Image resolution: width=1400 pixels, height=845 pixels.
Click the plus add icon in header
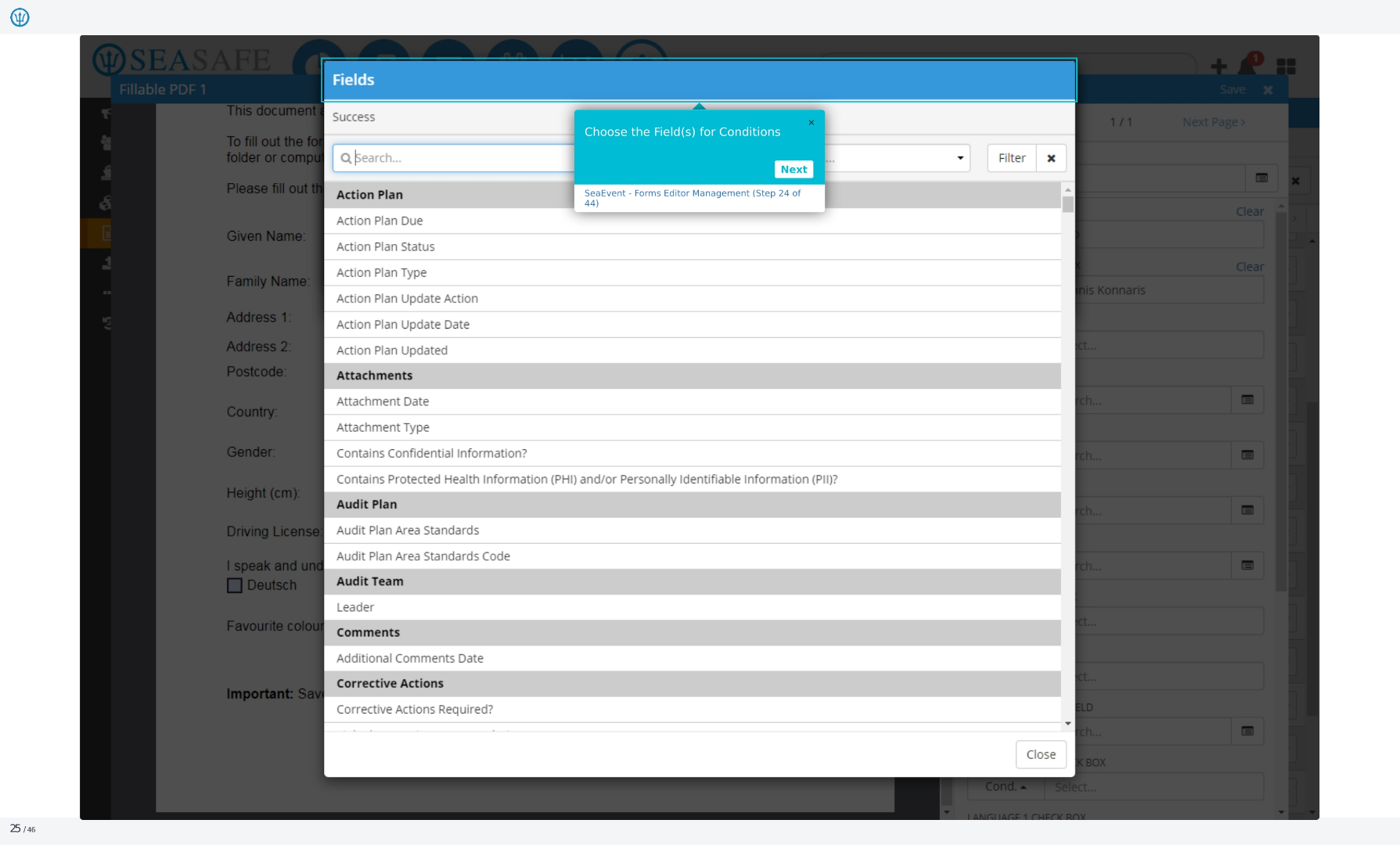(1218, 67)
